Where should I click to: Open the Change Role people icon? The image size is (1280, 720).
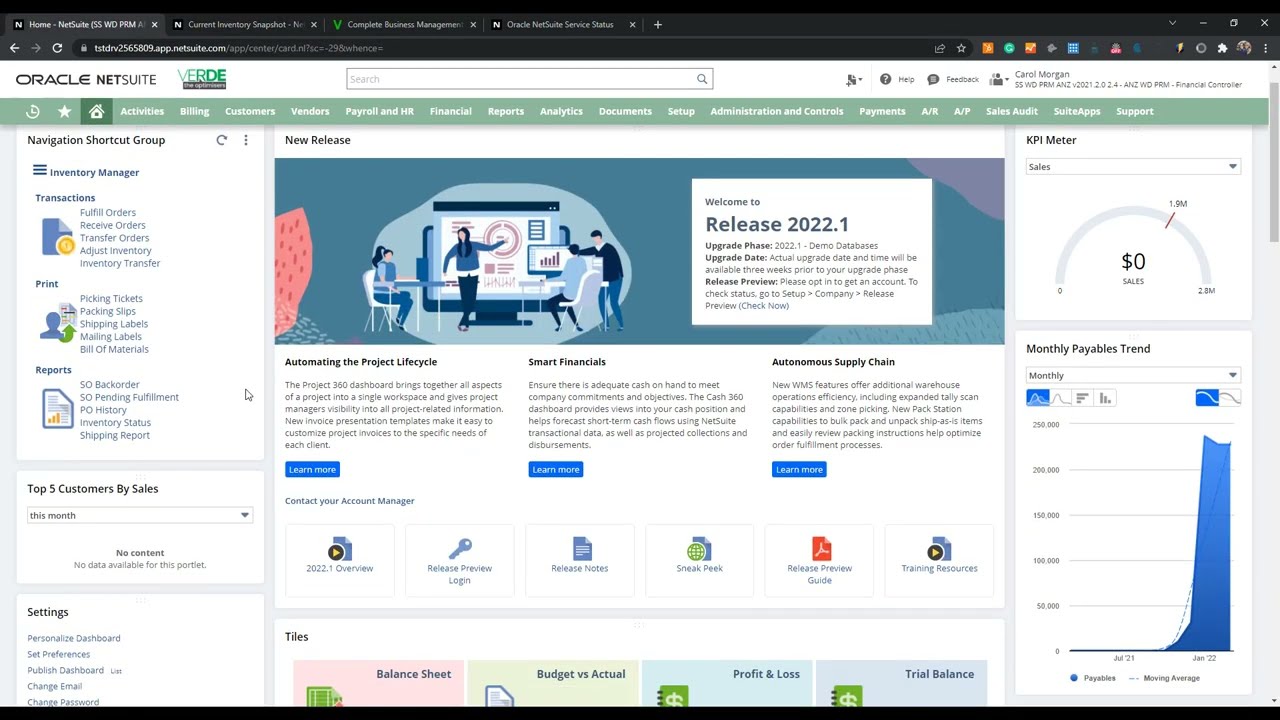pos(997,79)
